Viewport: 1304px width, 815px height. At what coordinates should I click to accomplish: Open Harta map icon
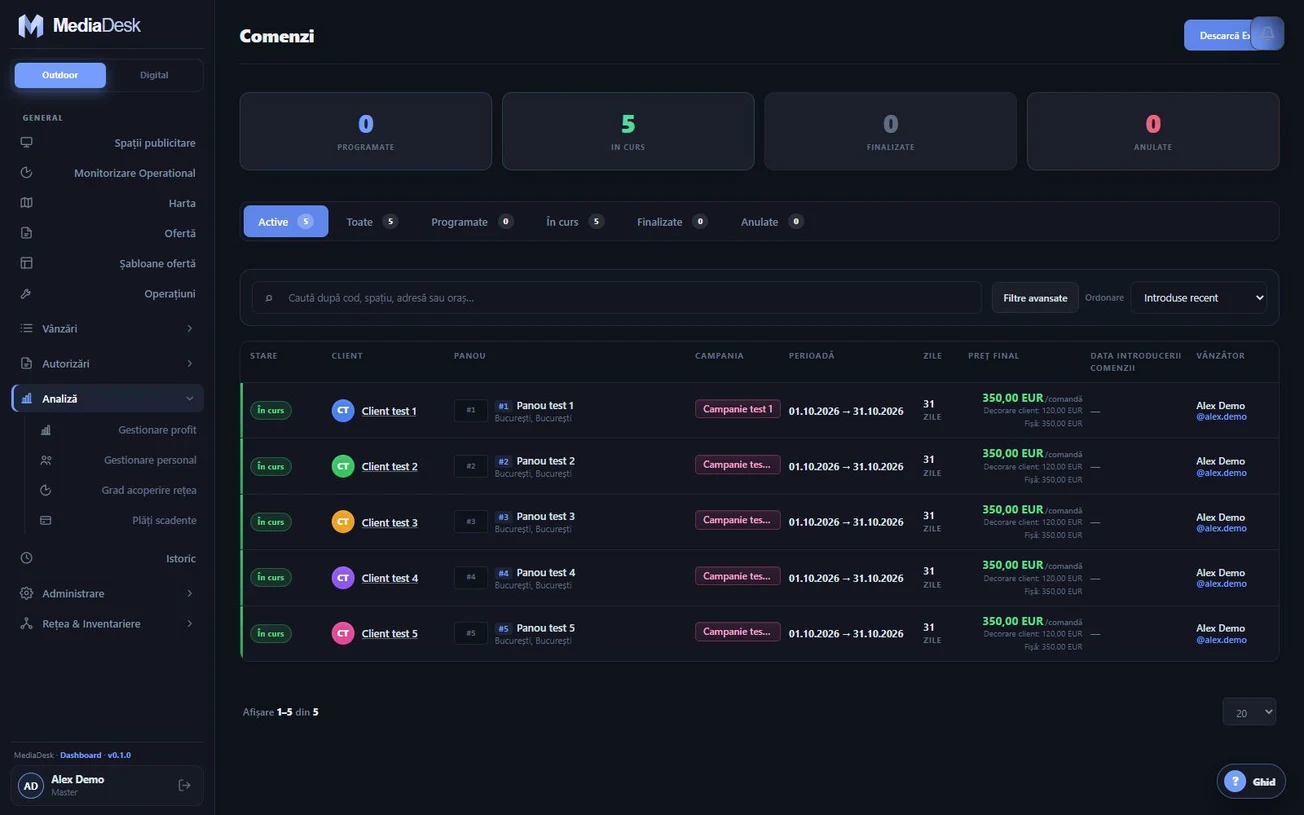click(27, 203)
